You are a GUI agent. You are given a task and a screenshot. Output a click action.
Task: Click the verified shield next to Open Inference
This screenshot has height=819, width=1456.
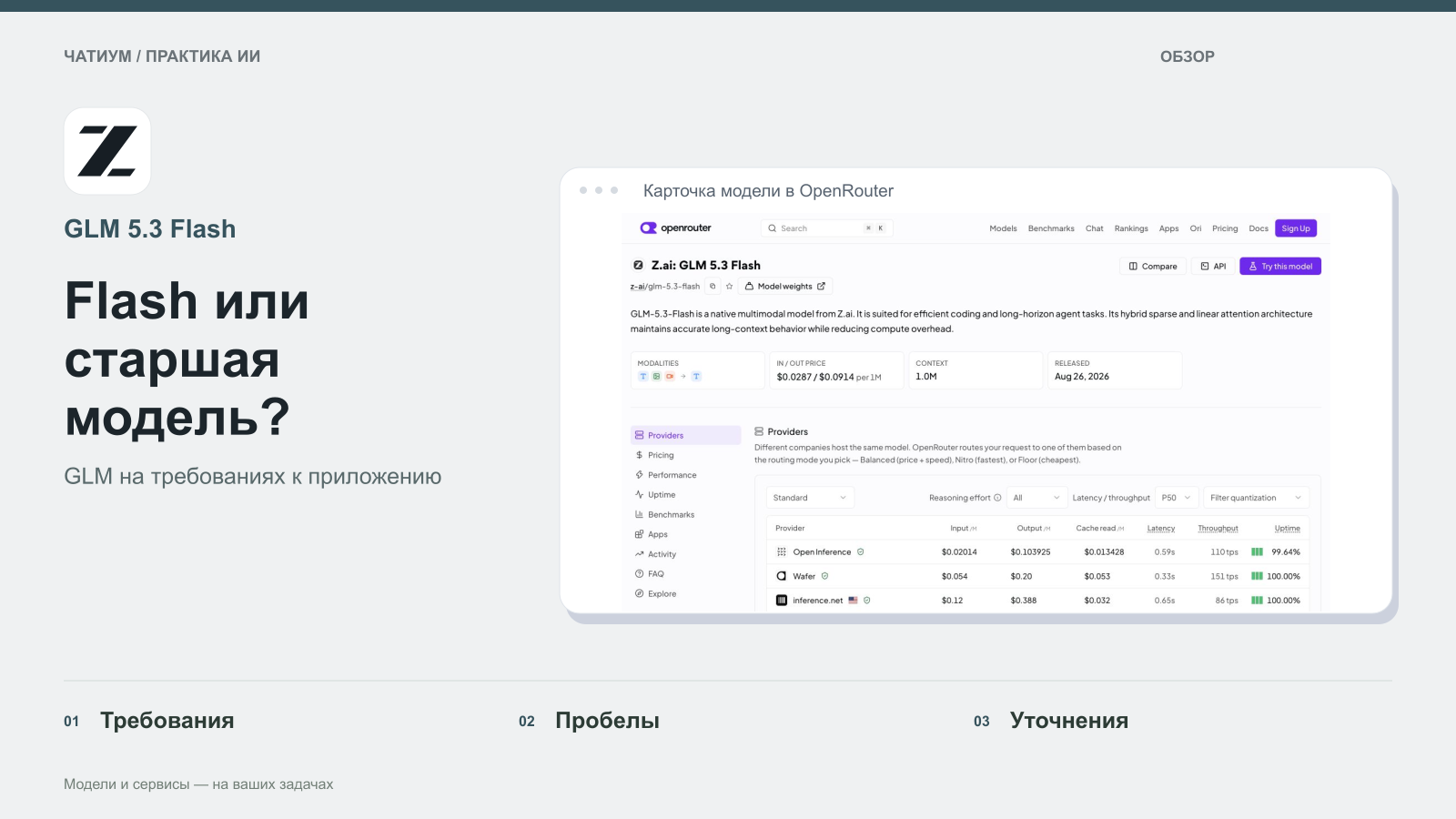click(x=861, y=552)
